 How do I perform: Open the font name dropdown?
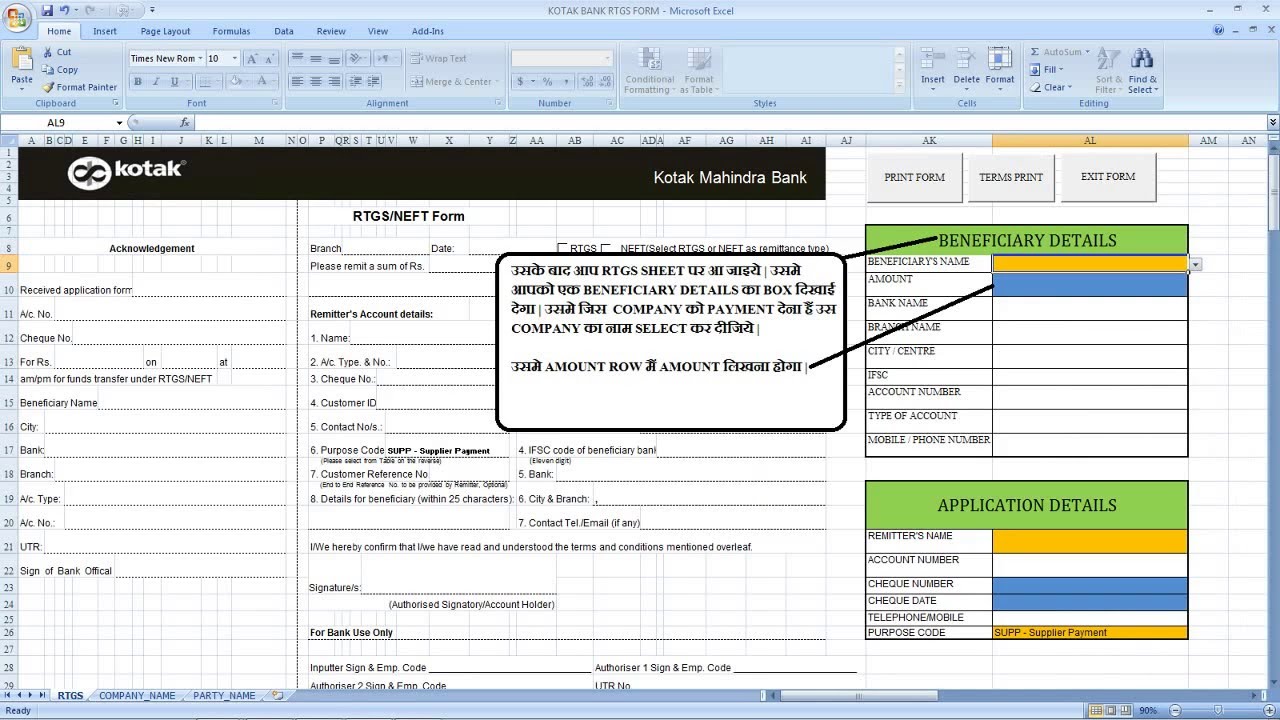[200, 59]
